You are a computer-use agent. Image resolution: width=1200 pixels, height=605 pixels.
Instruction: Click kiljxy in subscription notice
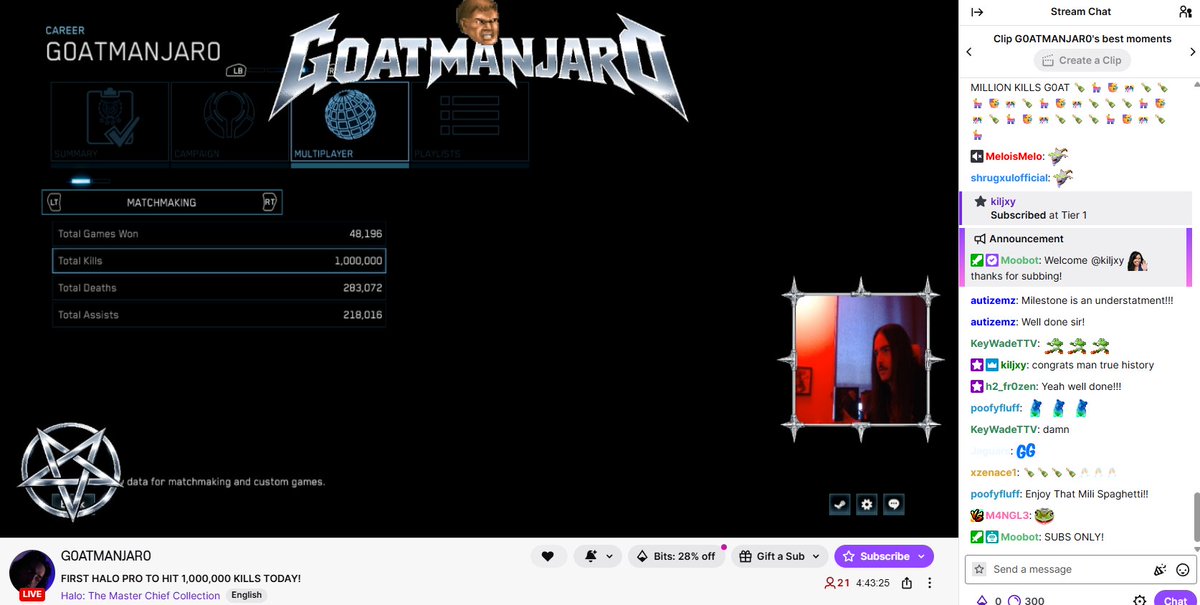pyautogui.click(x=1003, y=201)
